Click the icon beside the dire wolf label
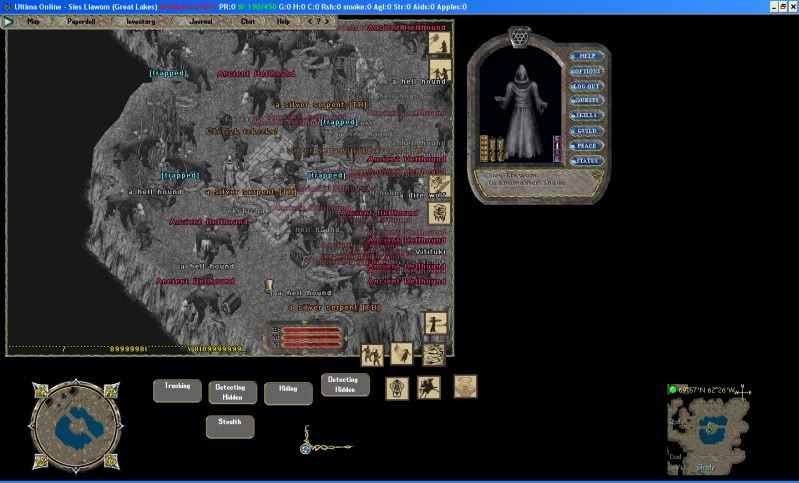Screen dimensions: 799x483 coord(439,186)
